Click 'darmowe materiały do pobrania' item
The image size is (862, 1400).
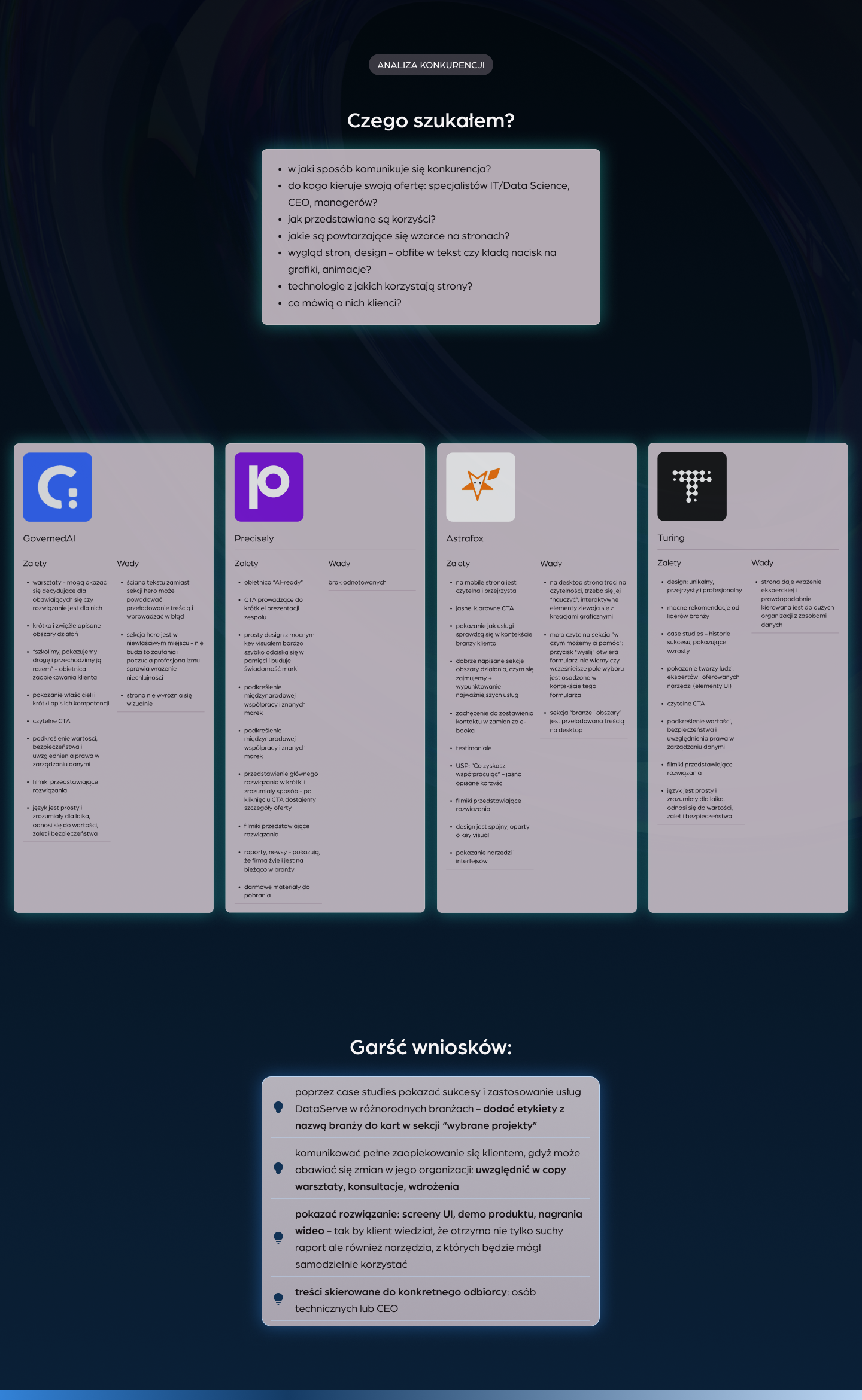[x=277, y=891]
